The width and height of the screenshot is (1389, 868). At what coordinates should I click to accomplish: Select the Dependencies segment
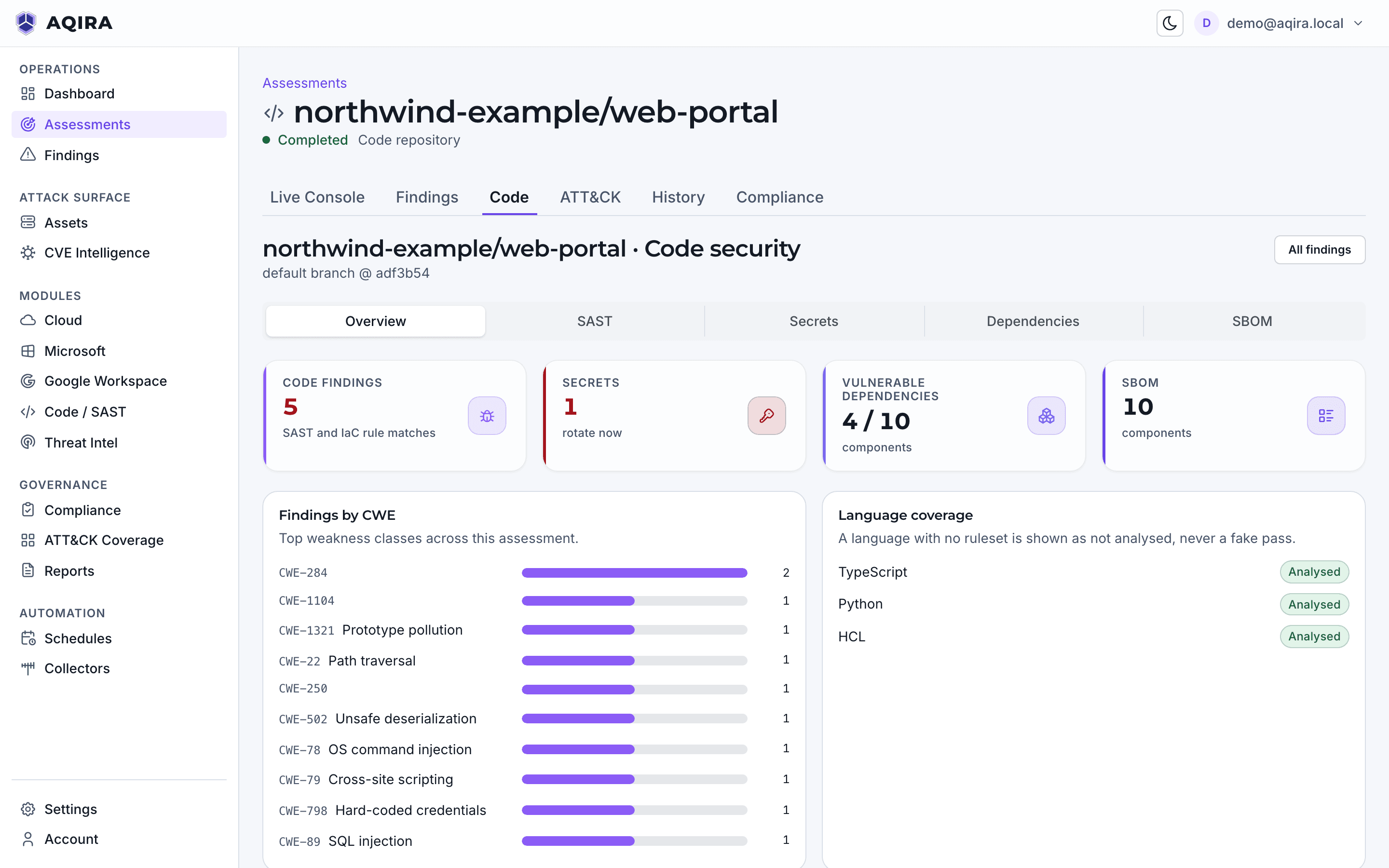[1033, 322]
